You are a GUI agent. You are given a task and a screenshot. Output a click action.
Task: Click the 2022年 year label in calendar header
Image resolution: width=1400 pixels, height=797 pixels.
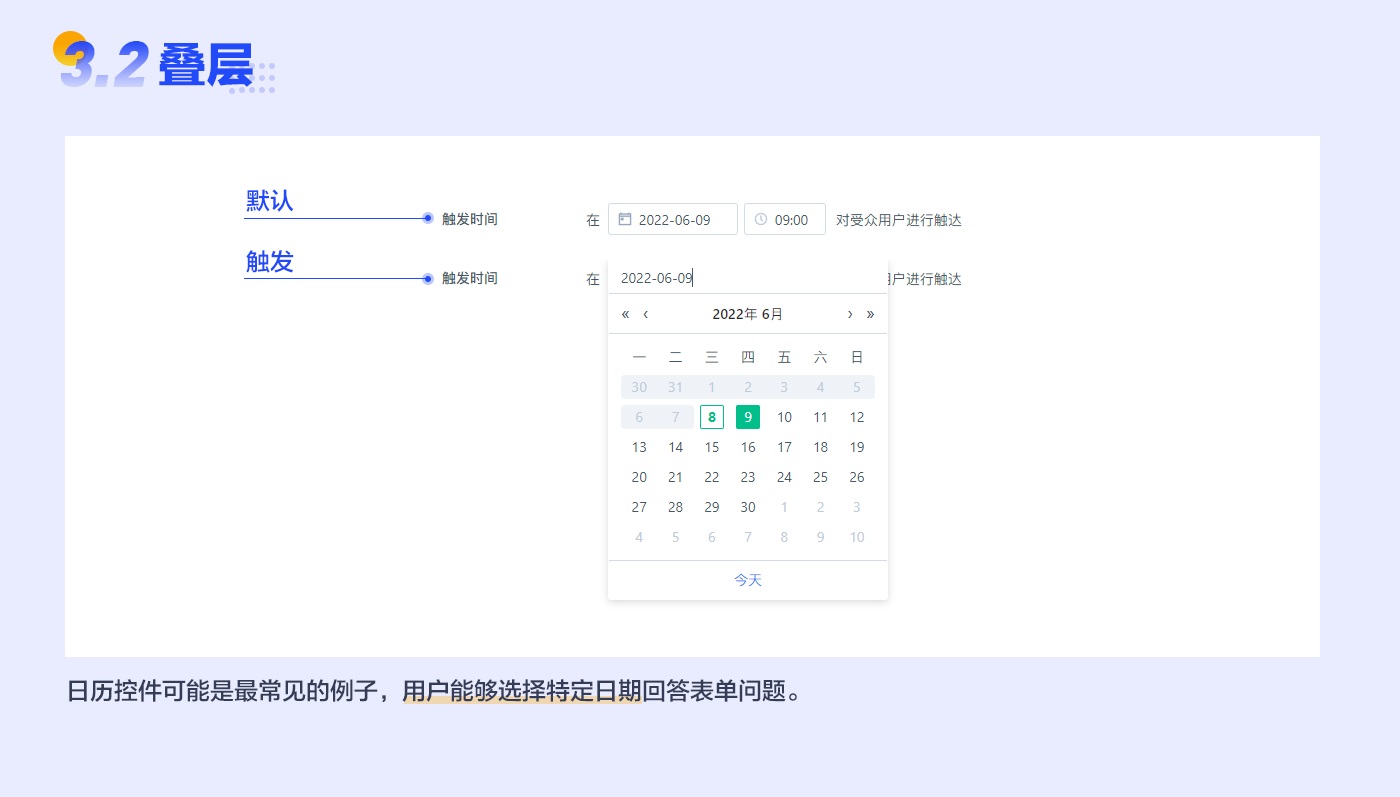click(x=734, y=314)
